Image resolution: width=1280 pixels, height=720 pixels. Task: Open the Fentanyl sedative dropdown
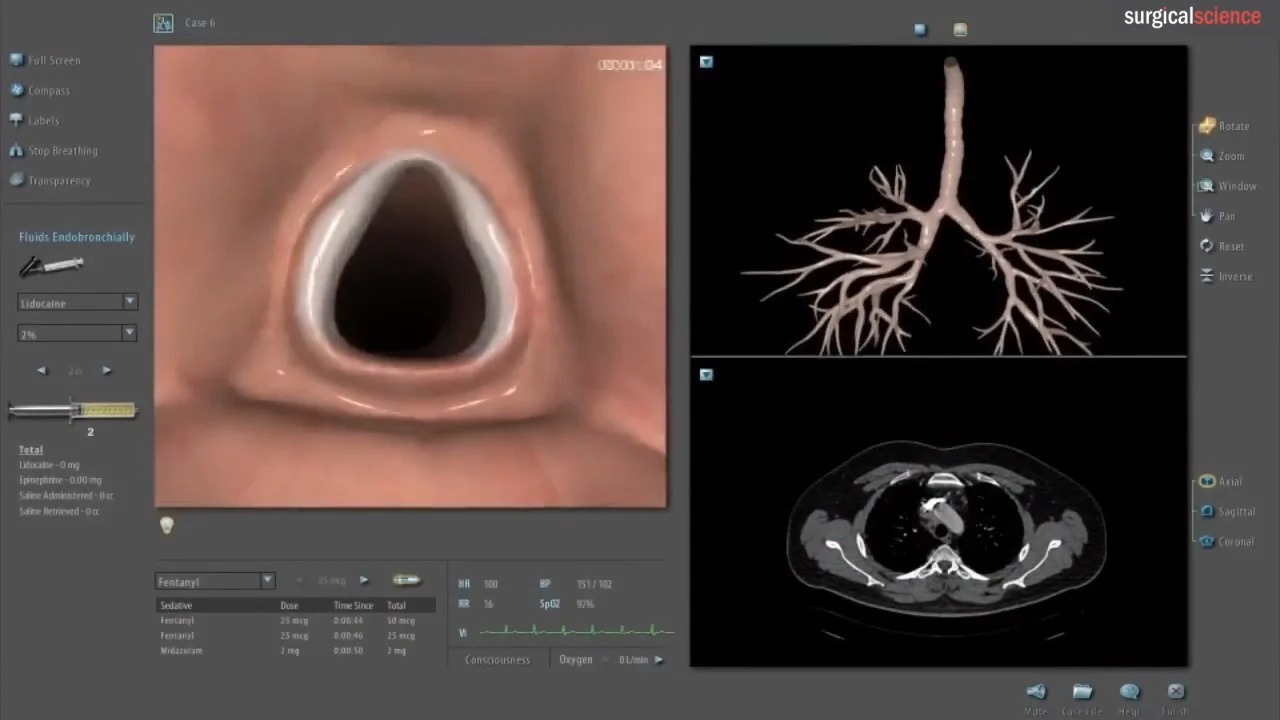click(267, 581)
